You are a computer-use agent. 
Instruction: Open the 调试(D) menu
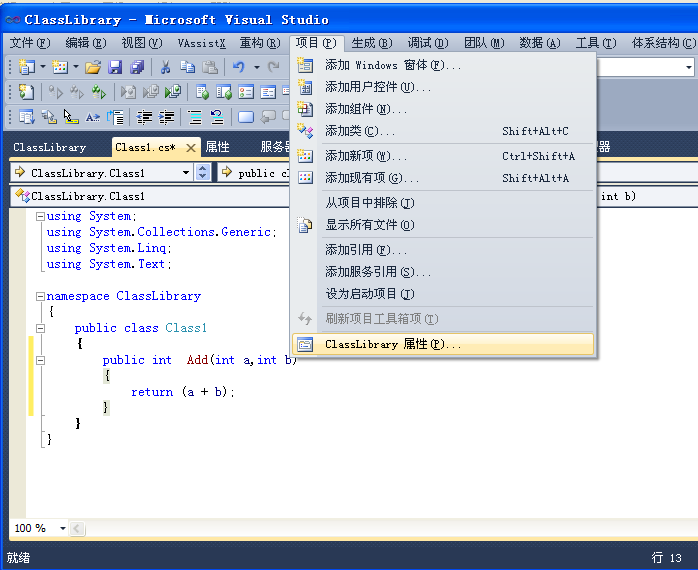point(428,43)
